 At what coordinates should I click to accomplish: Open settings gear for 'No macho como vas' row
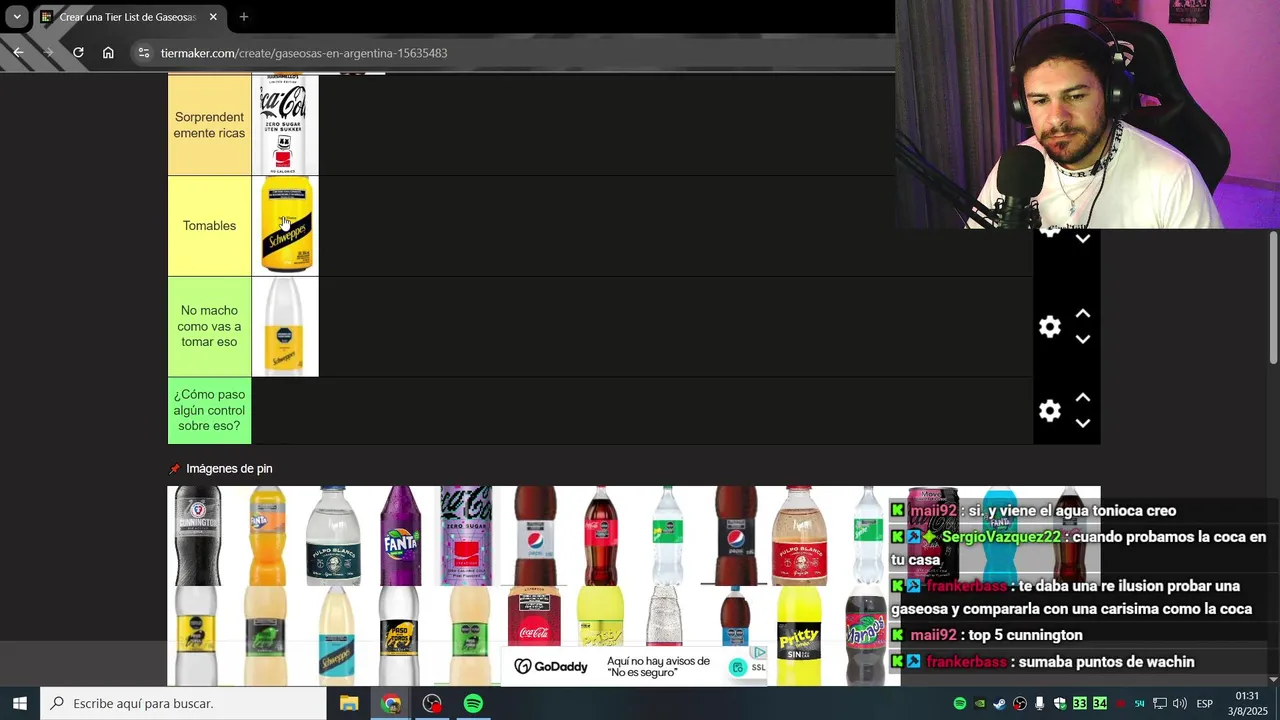(x=1049, y=327)
